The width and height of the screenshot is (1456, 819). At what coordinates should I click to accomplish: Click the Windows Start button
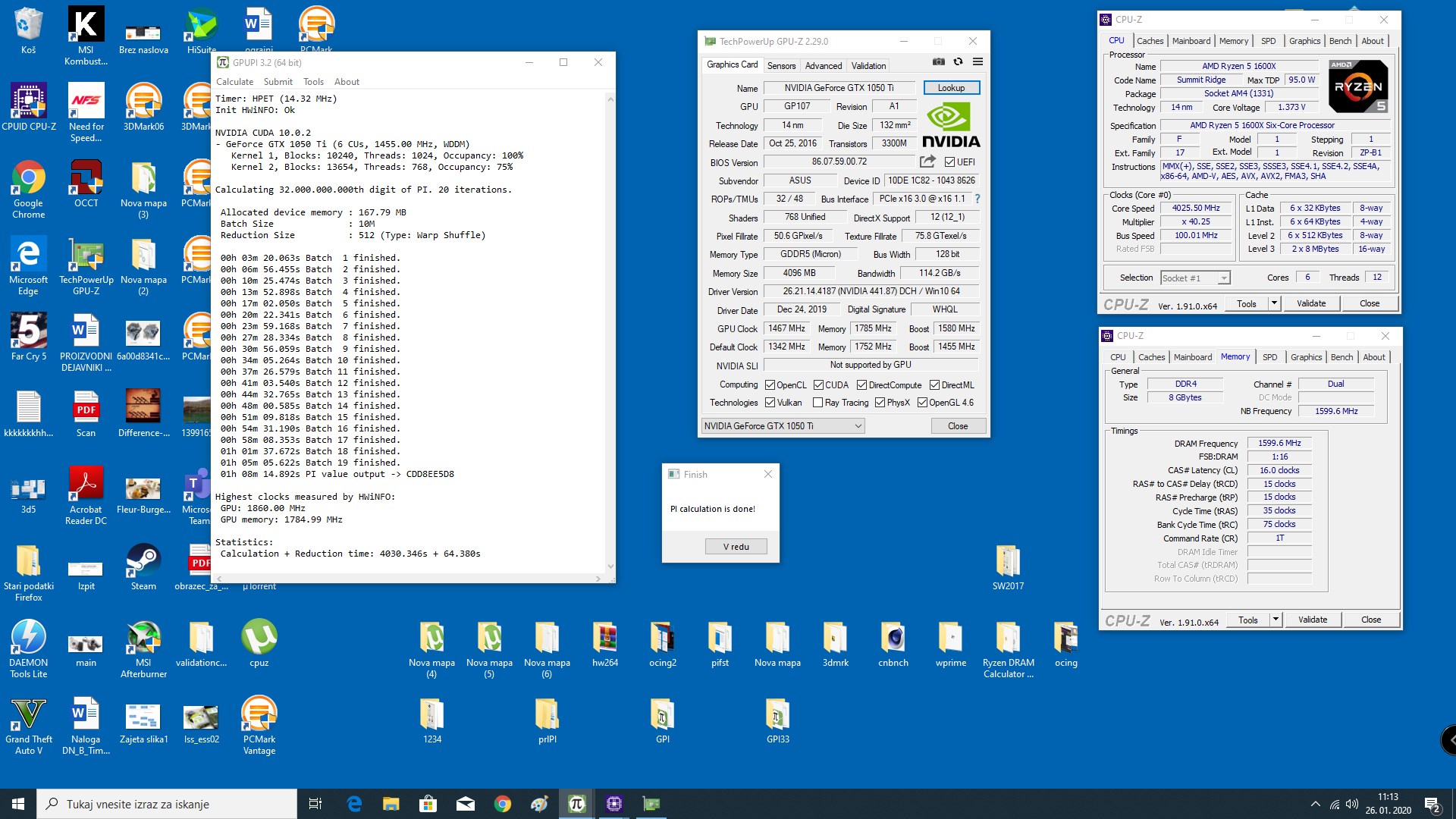(18, 804)
